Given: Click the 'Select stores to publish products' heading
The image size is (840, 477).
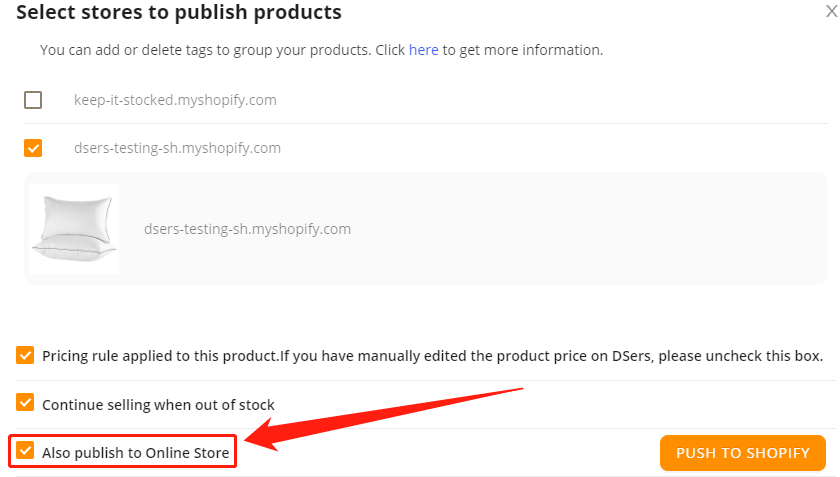Looking at the screenshot, I should [x=179, y=12].
